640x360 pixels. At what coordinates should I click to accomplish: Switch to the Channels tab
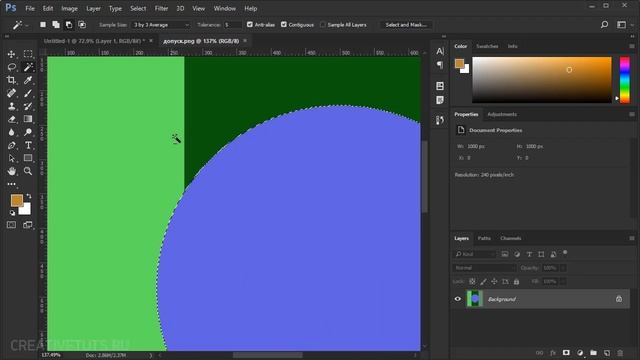click(511, 238)
